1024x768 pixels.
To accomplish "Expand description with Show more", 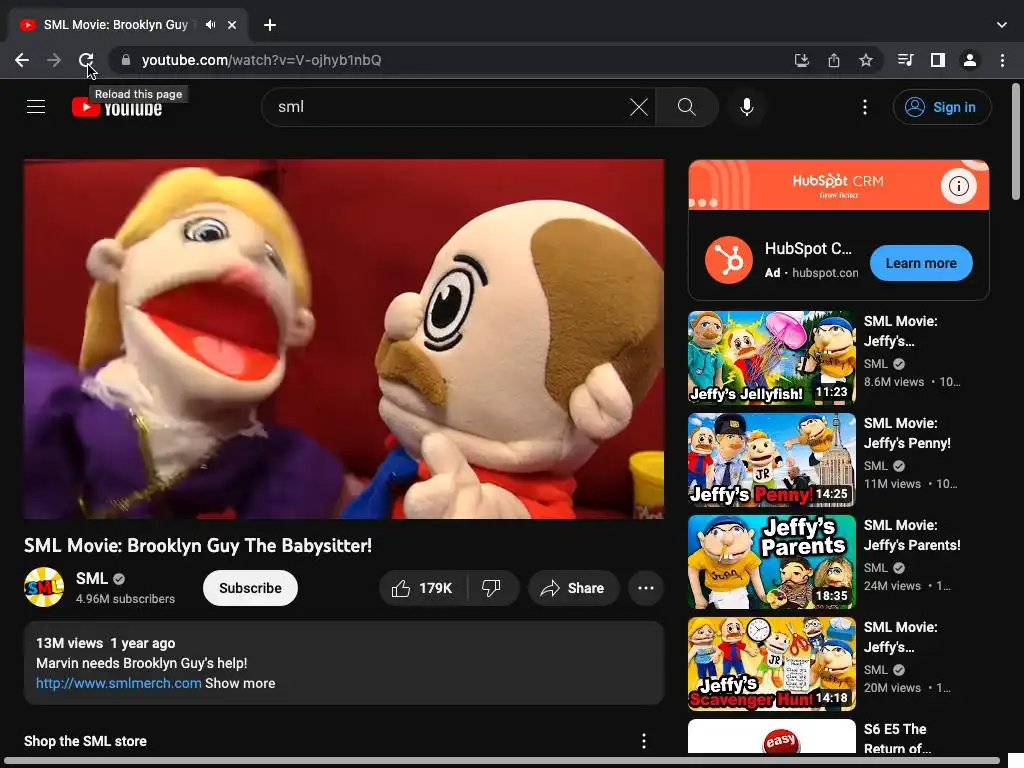I will click(240, 683).
